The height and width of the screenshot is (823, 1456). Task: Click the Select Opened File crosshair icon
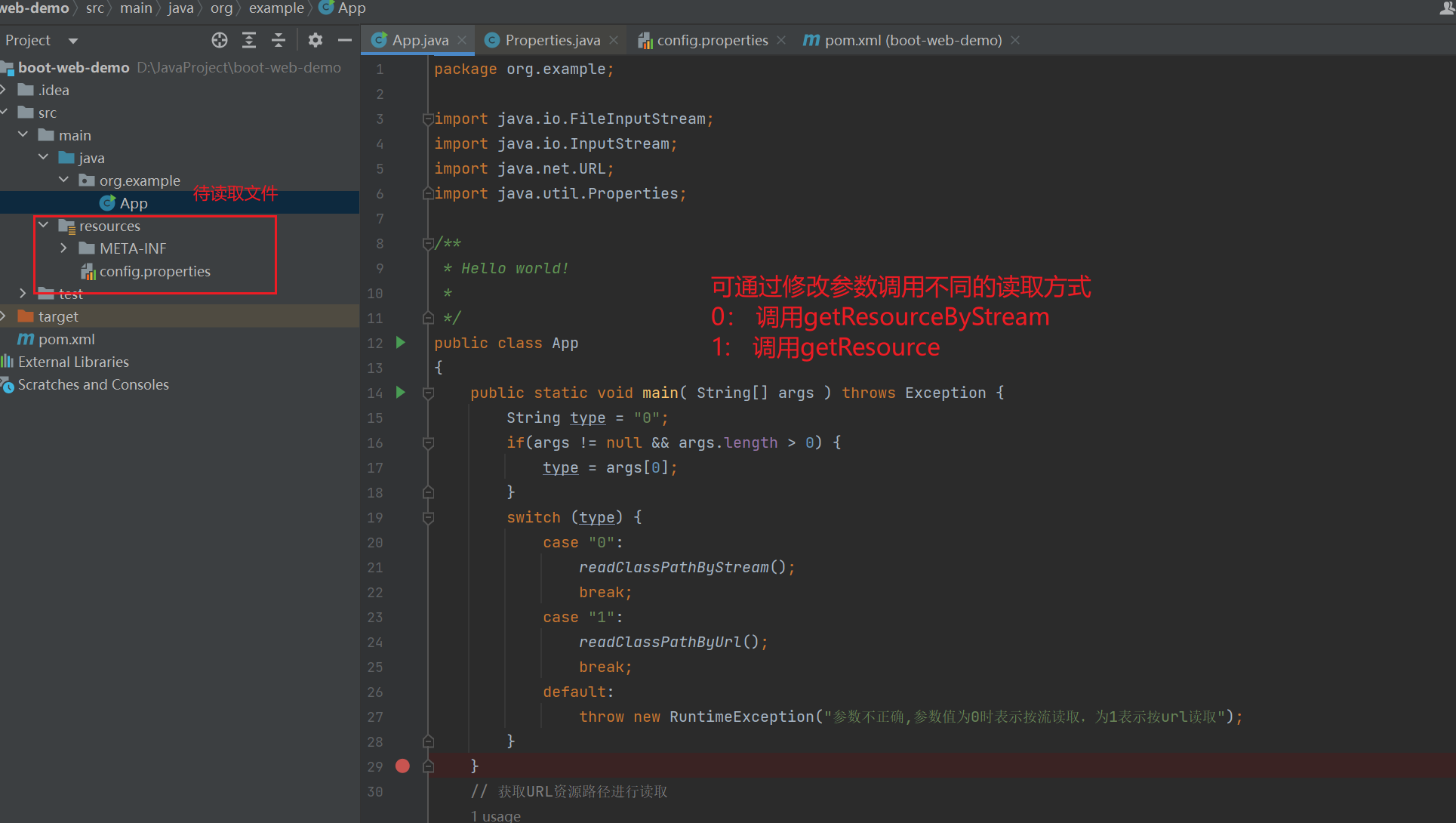[219, 40]
